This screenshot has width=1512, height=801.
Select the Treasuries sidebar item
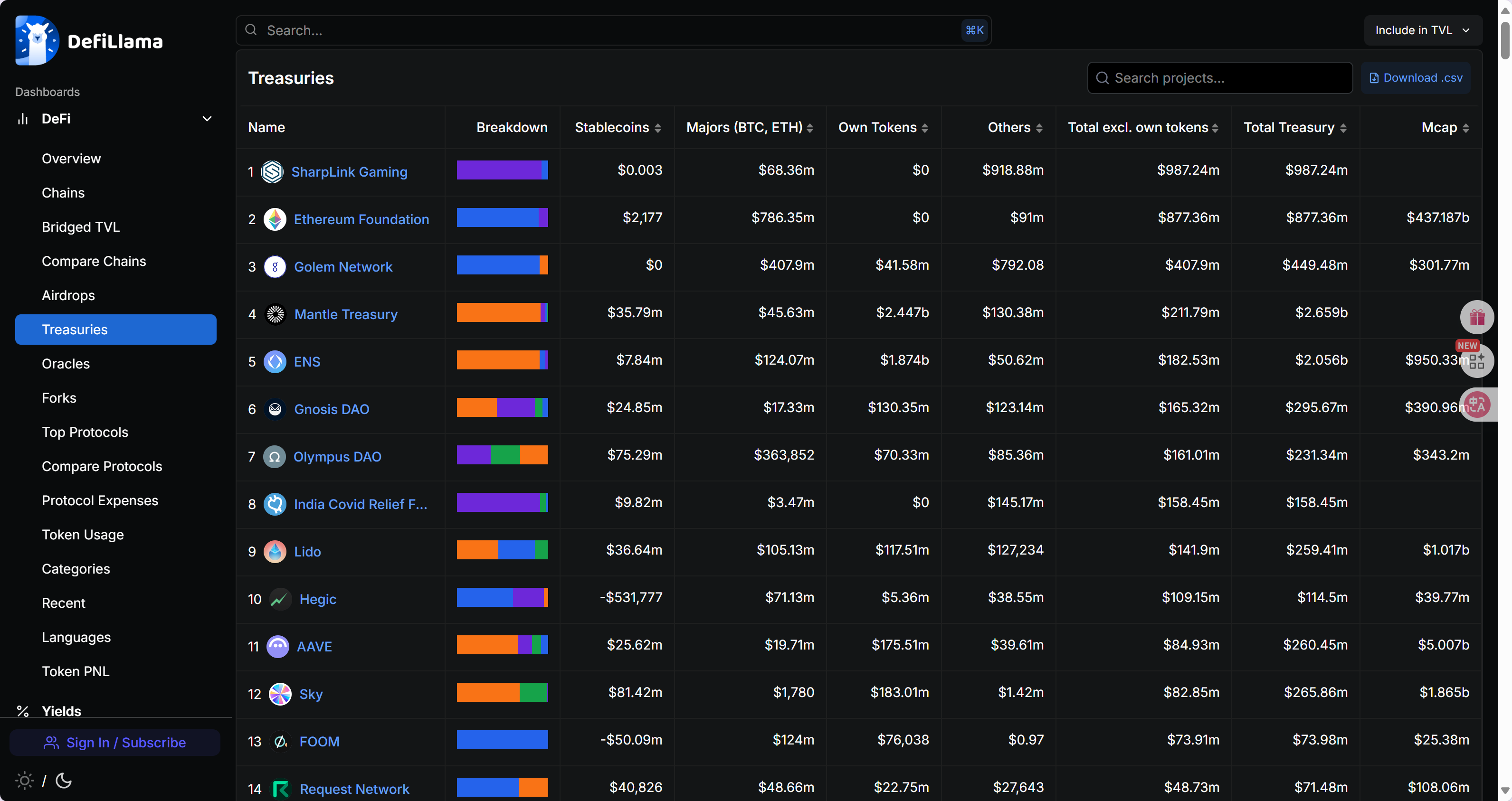[115, 329]
